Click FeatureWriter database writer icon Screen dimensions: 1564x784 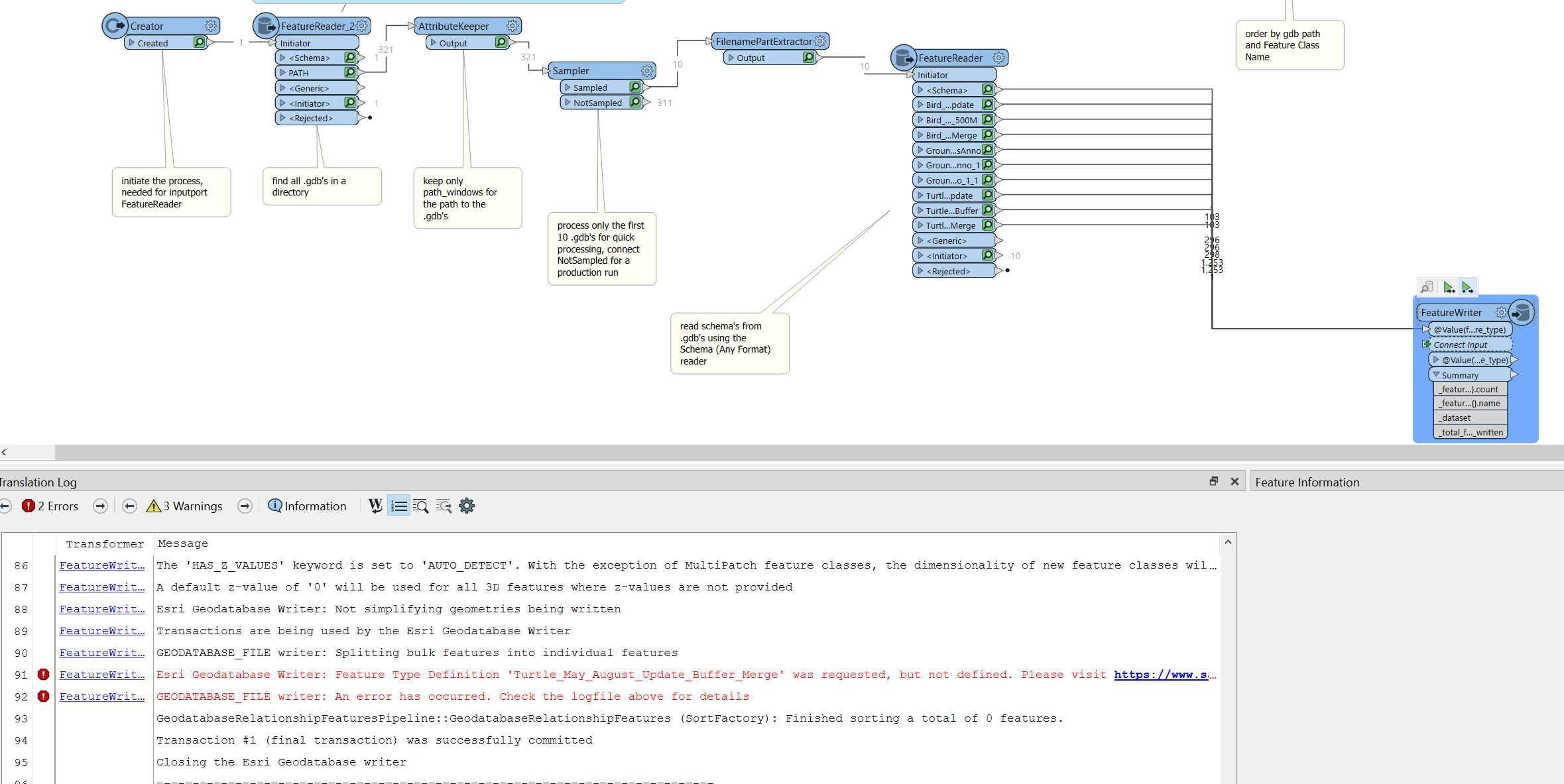(1522, 312)
